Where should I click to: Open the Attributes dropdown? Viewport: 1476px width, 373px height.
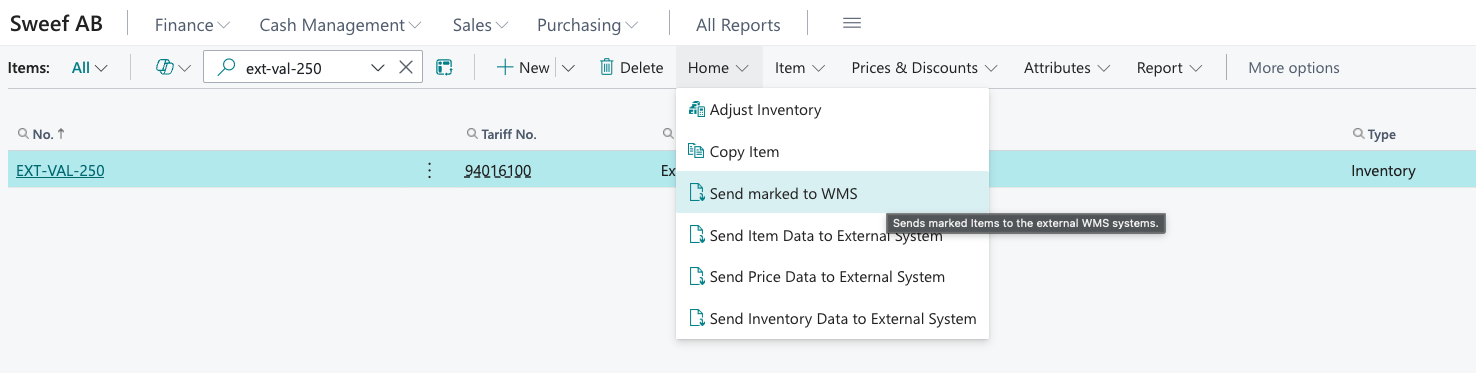coord(1067,68)
